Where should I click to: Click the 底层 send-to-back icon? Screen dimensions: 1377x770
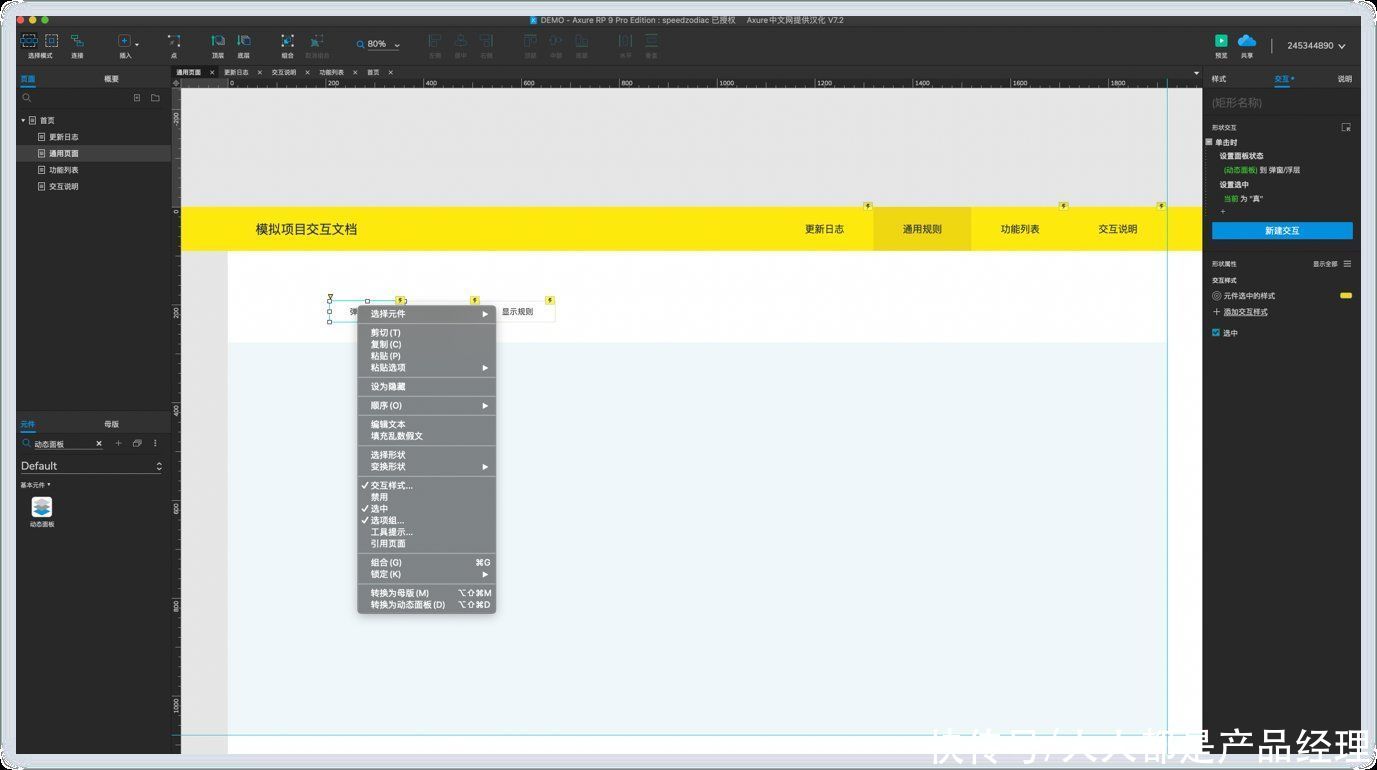coord(244,41)
